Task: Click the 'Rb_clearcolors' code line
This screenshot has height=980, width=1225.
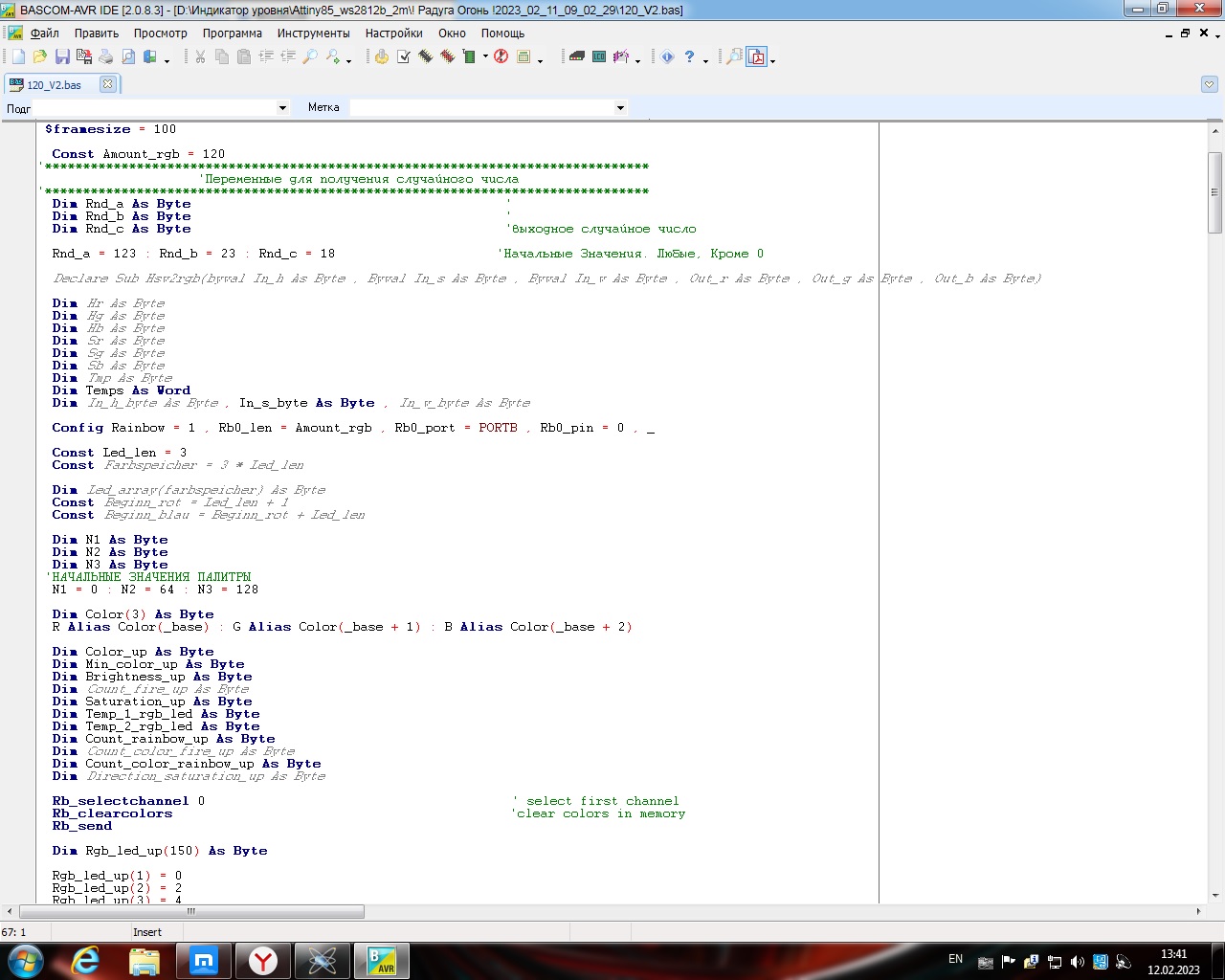Action: pyautogui.click(x=112, y=813)
